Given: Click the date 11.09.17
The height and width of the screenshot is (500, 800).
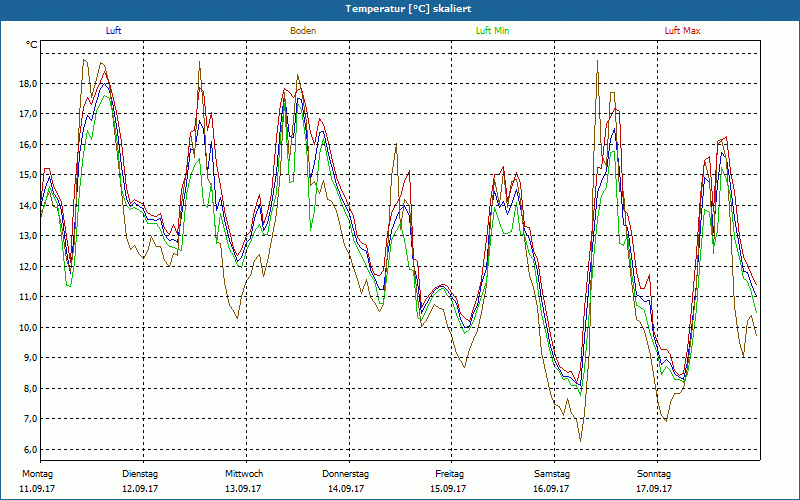Looking at the screenshot, I should tap(37, 489).
